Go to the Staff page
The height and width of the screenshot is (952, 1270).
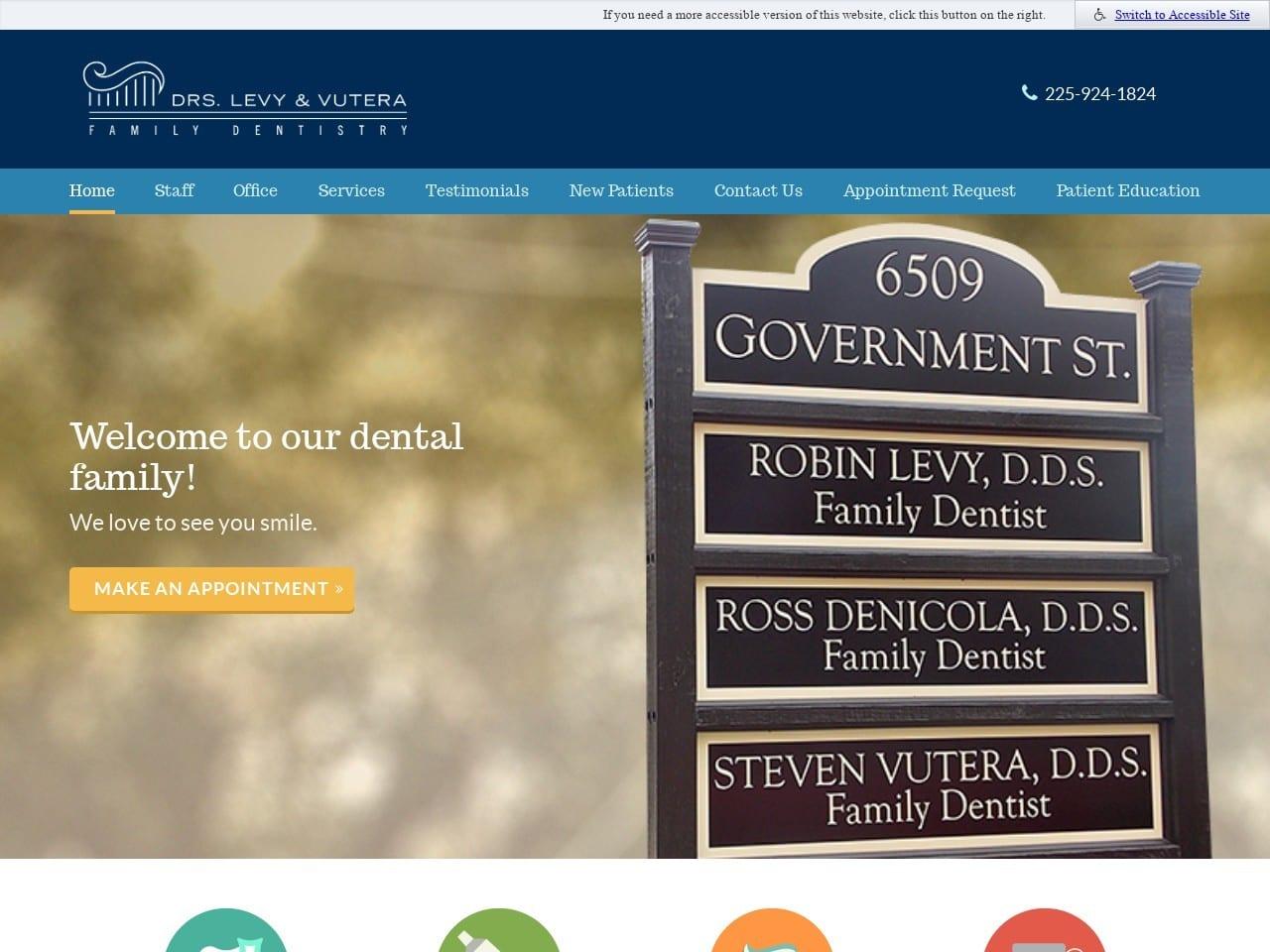[x=175, y=190]
